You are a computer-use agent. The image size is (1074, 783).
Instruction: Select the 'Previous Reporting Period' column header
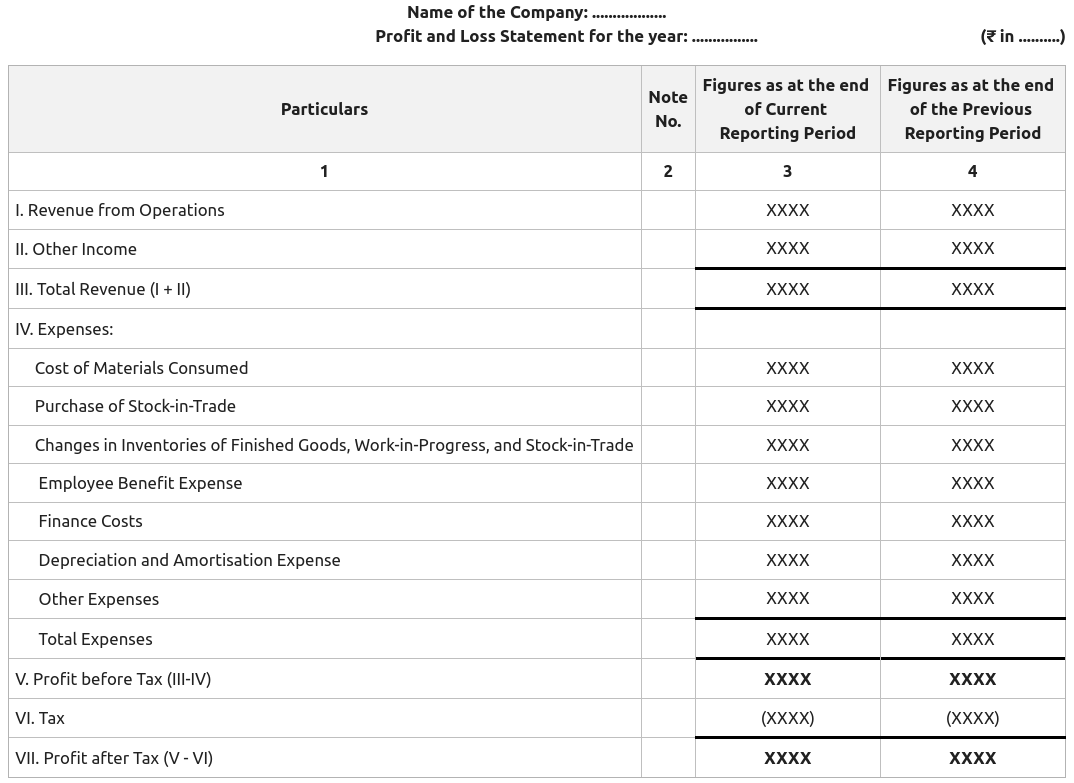(971, 108)
